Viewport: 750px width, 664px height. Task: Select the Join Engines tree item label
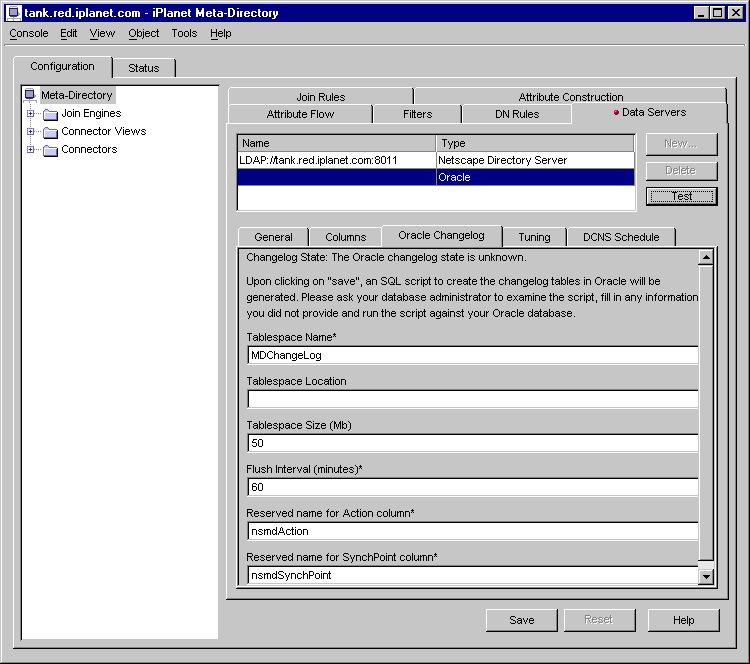[91, 113]
